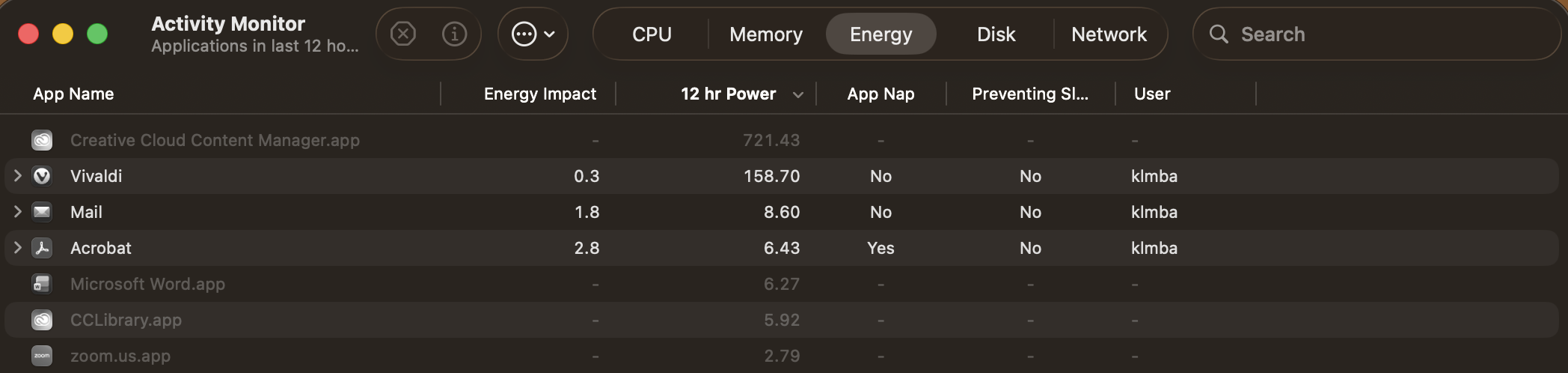
Task: Sort by the Energy Impact column
Action: [539, 94]
